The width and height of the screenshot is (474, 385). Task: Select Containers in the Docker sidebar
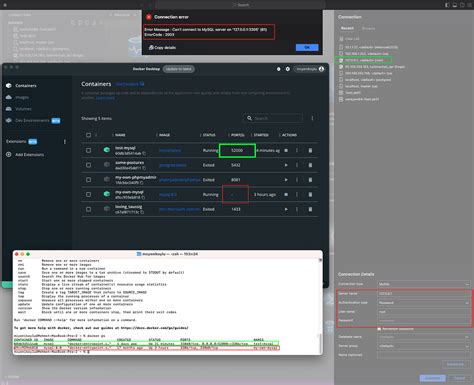point(21,86)
